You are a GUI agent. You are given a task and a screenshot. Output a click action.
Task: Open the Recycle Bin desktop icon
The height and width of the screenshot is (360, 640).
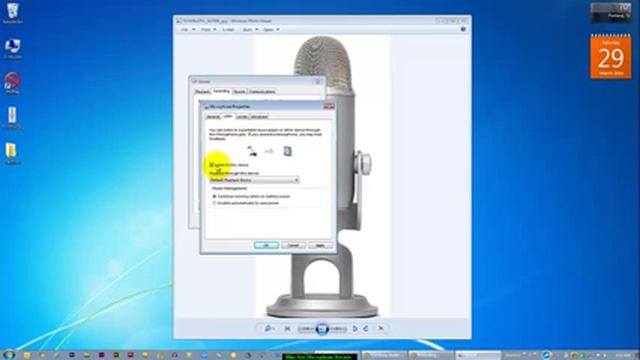coord(12,14)
